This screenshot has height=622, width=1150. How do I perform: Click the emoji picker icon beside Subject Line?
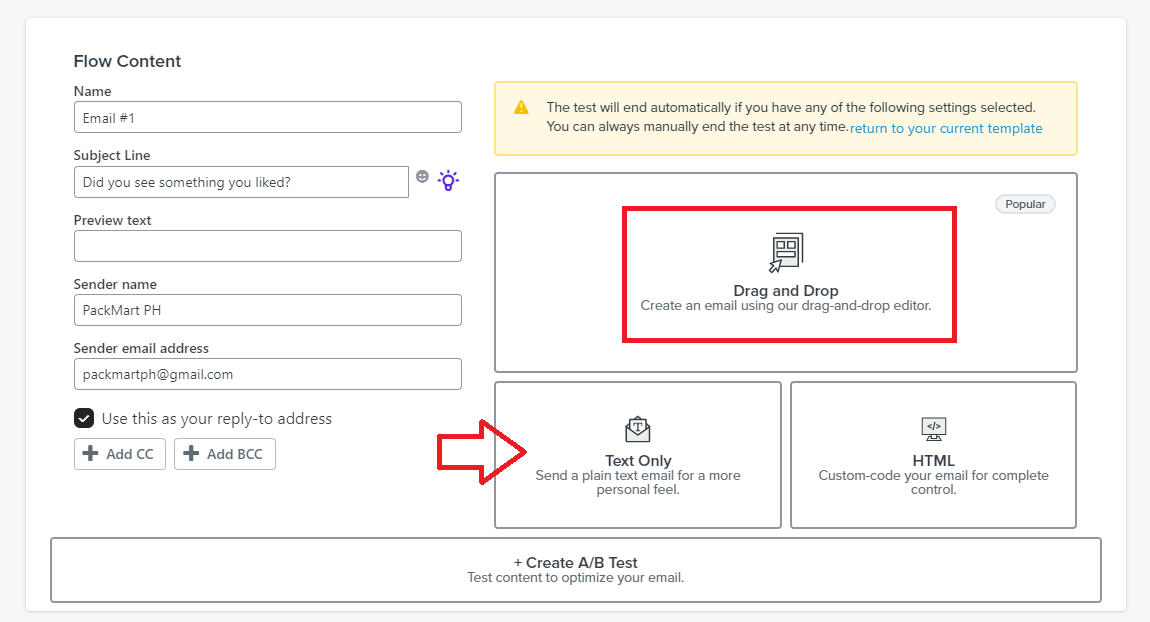point(422,176)
